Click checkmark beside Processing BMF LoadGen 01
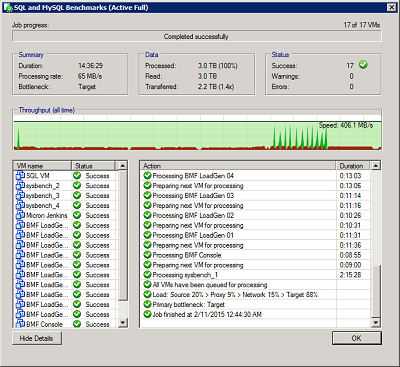 (x=147, y=235)
